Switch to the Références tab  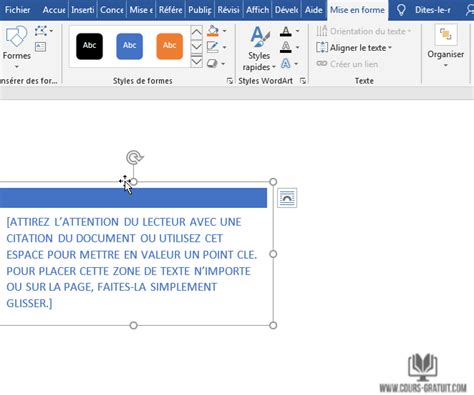170,10
